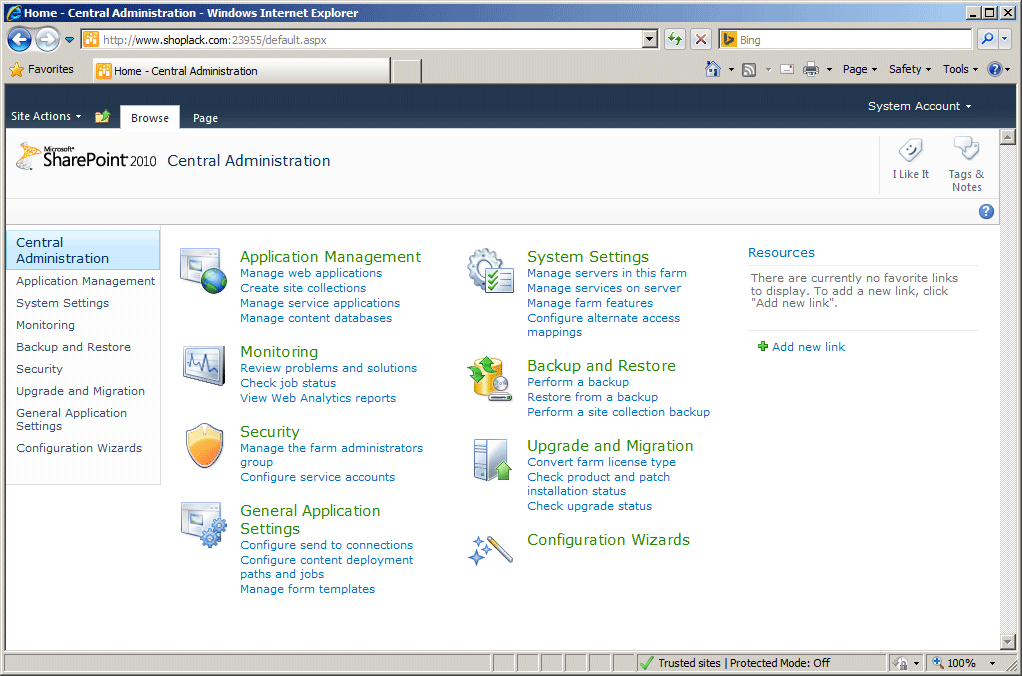
Task: Click the Home house icon in command bar
Action: [x=712, y=69]
